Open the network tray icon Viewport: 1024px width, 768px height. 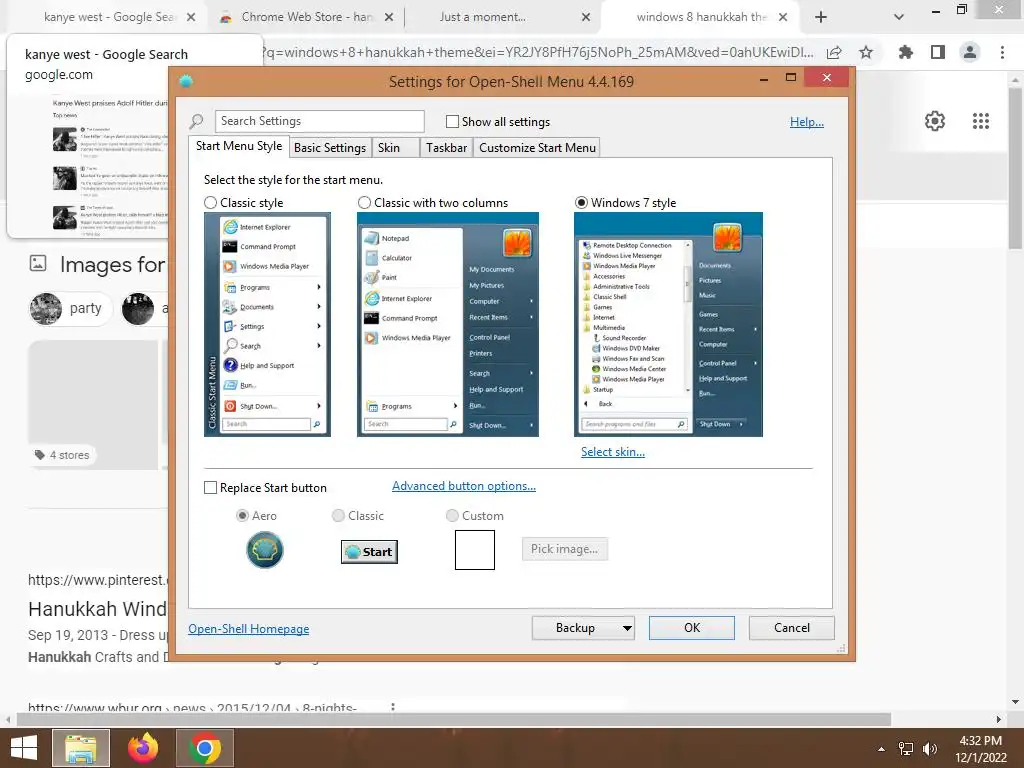[x=906, y=749]
